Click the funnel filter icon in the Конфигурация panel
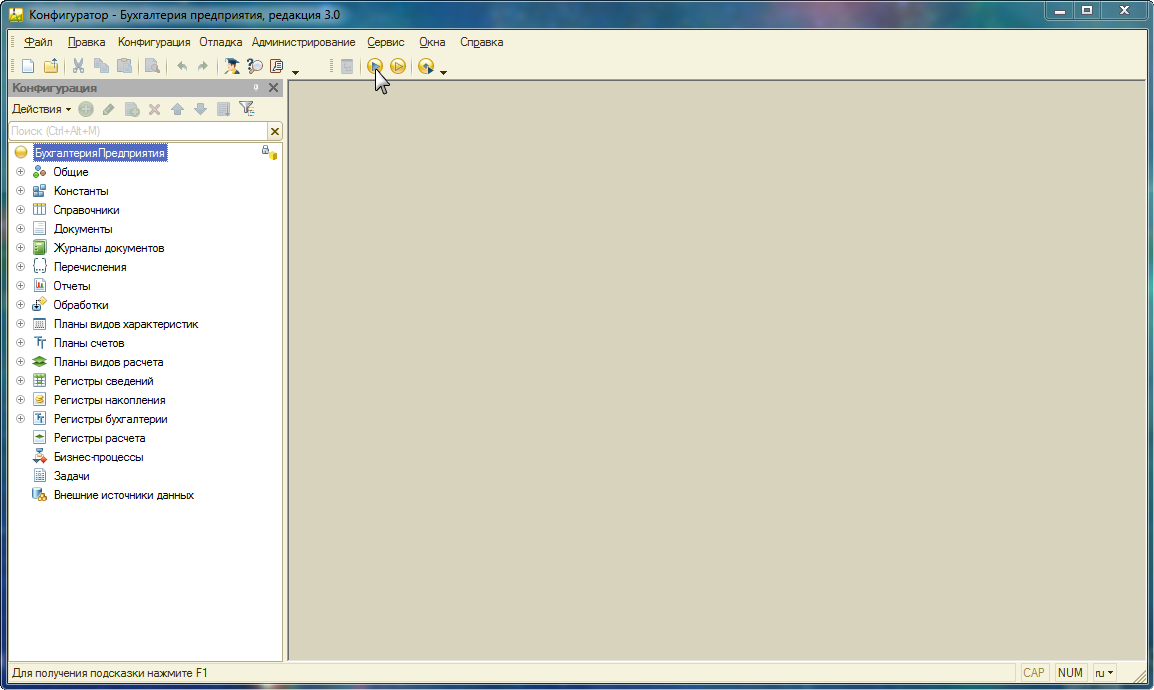The height and width of the screenshot is (690, 1154). click(247, 109)
